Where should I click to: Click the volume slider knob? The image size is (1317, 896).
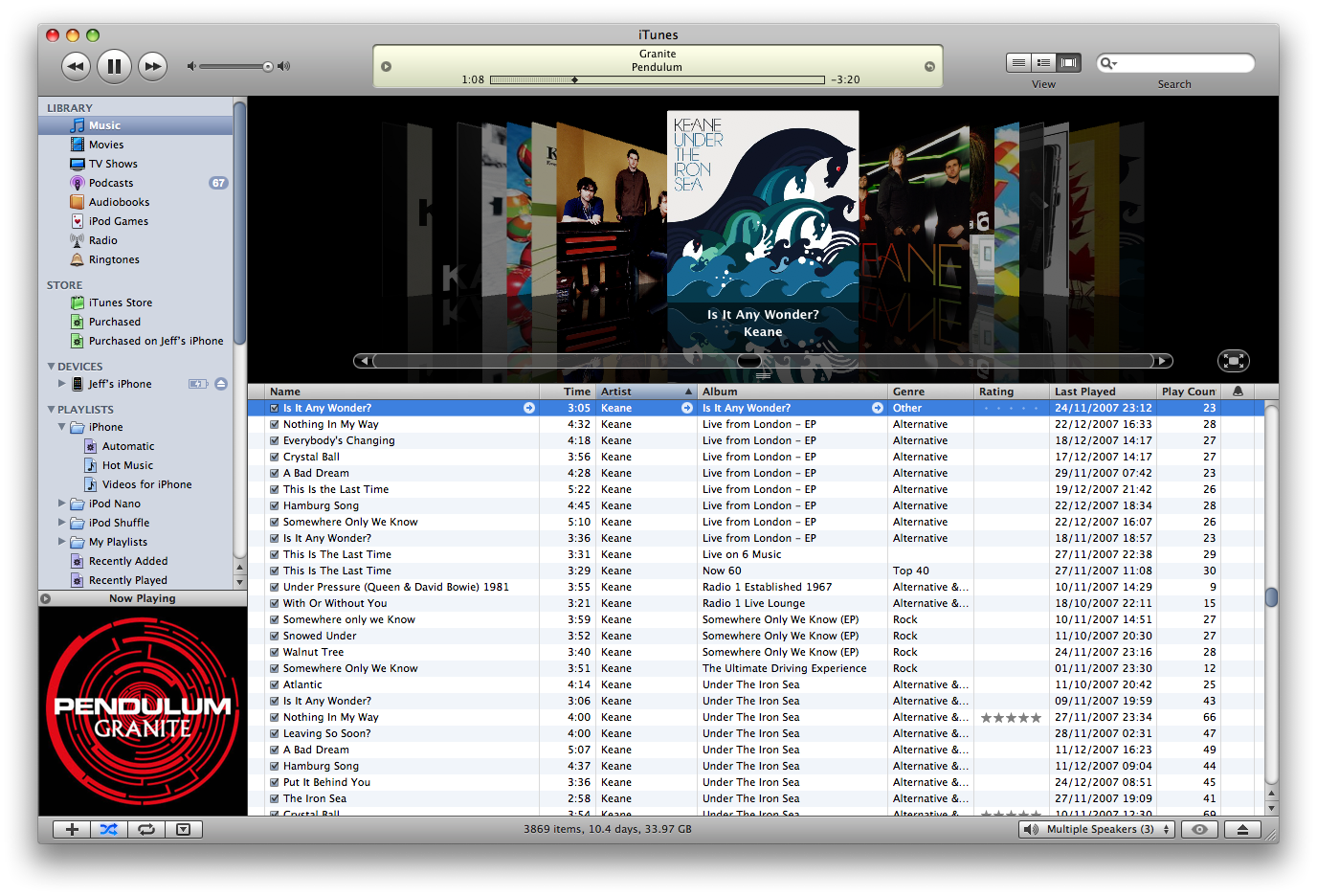268,66
